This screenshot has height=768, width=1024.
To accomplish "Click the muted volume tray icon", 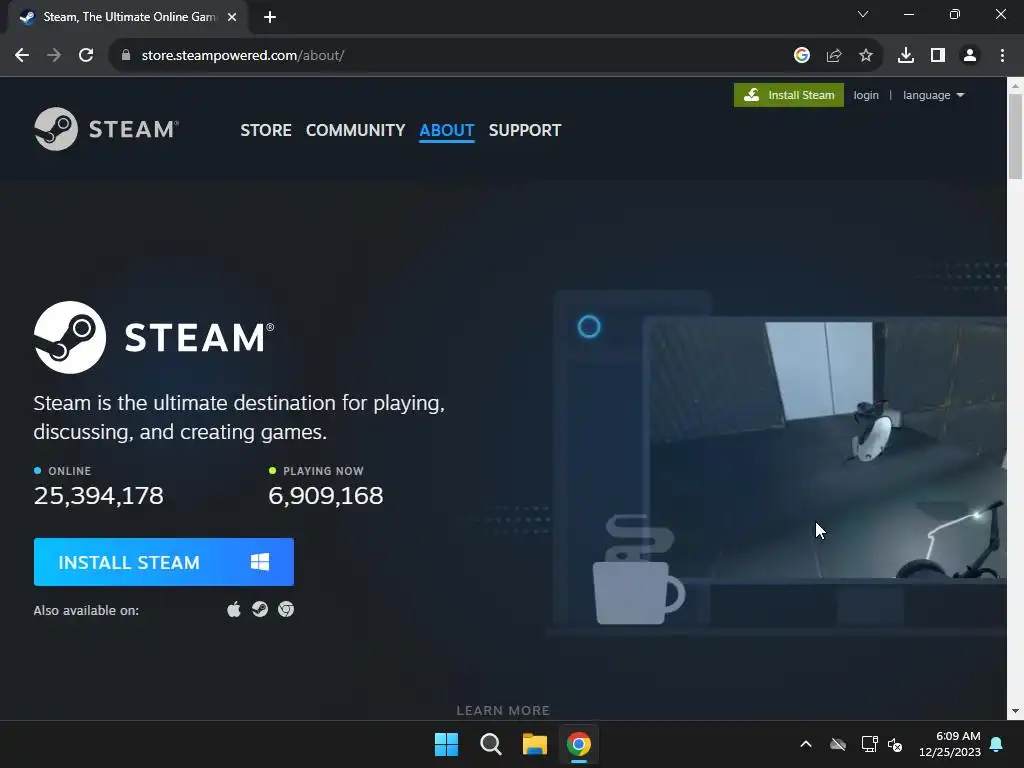I will (895, 744).
